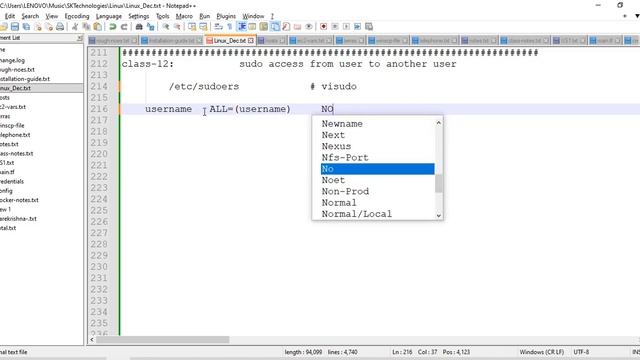Screen dimensions: 640x360
Task: Undo the last edit
Action: click(x=113, y=27)
